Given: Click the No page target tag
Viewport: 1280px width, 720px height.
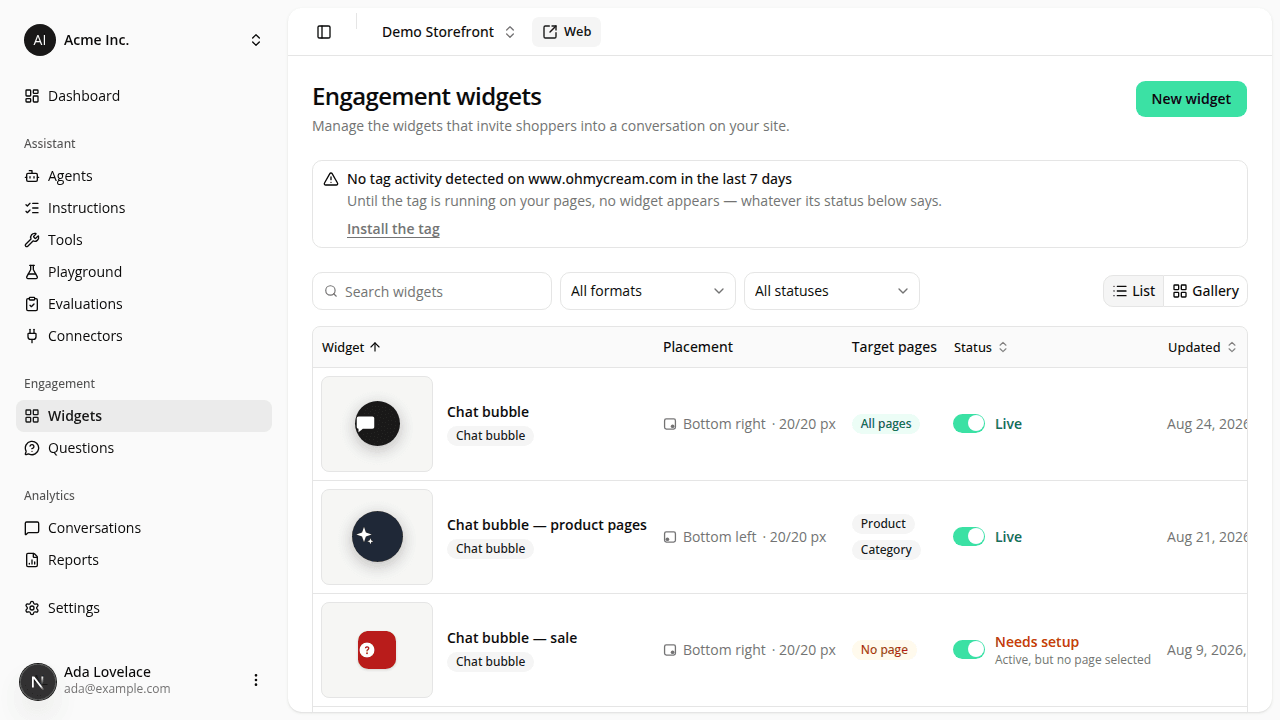Looking at the screenshot, I should pyautogui.click(x=884, y=650).
